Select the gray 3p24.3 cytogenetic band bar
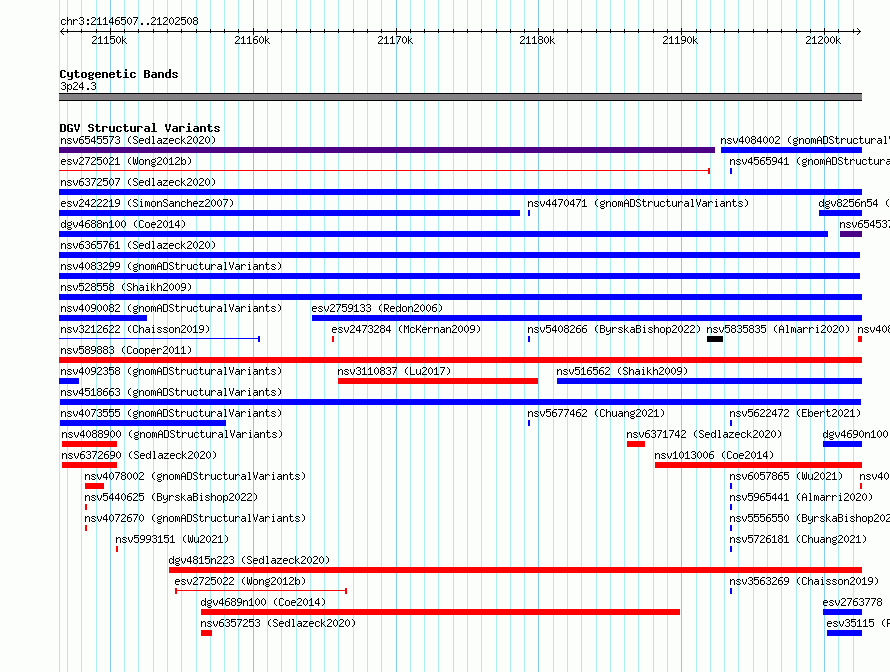Image resolution: width=890 pixels, height=672 pixels. [x=460, y=97]
